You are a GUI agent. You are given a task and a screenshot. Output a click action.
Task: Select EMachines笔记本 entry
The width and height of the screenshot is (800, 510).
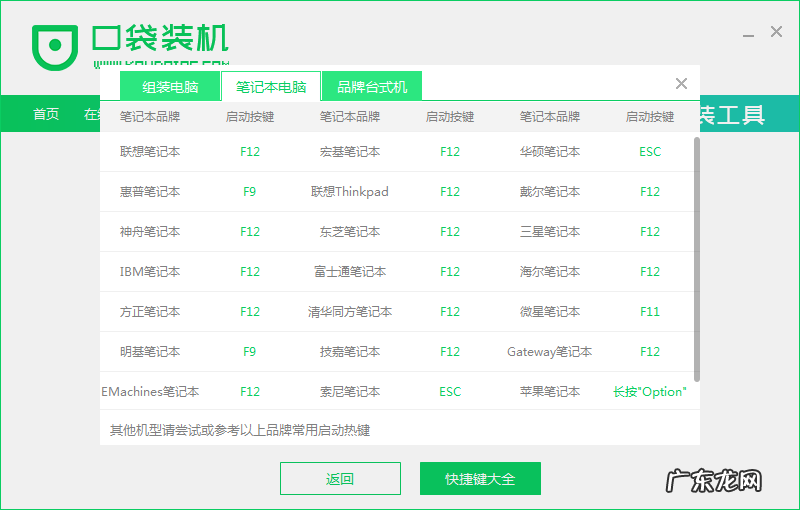point(150,391)
